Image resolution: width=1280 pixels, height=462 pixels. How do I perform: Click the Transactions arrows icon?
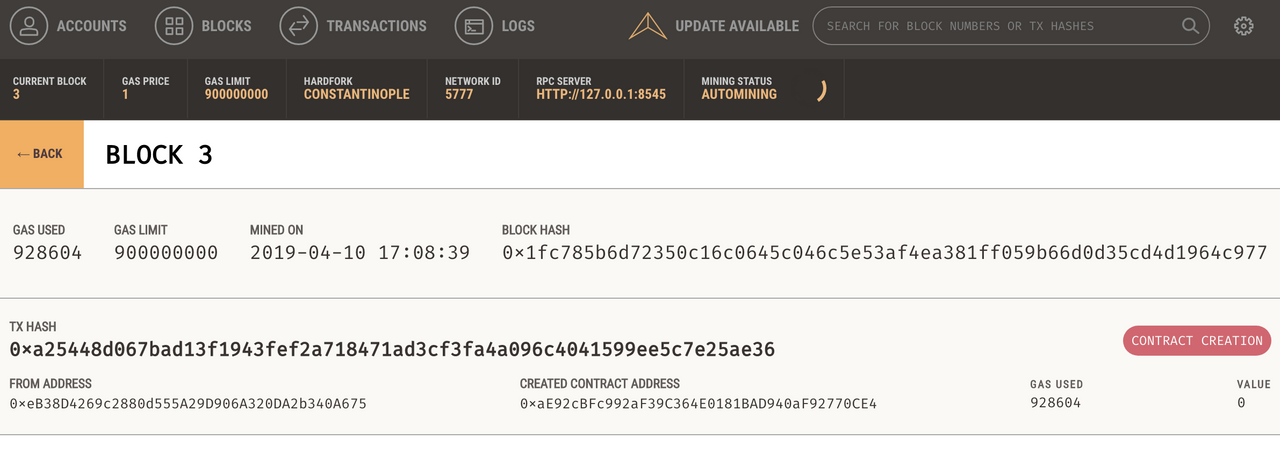click(x=299, y=26)
